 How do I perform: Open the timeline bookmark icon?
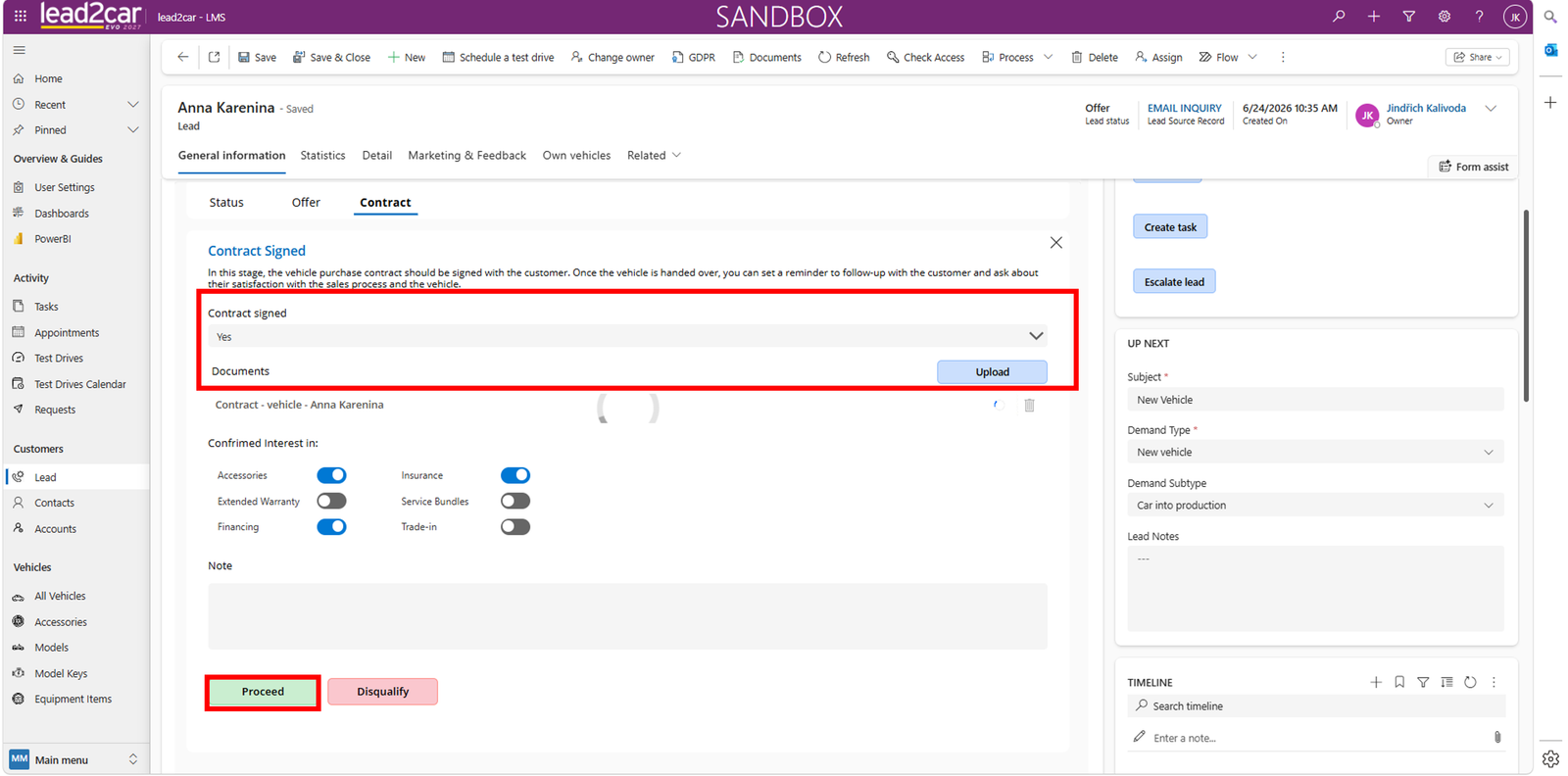tap(1399, 682)
